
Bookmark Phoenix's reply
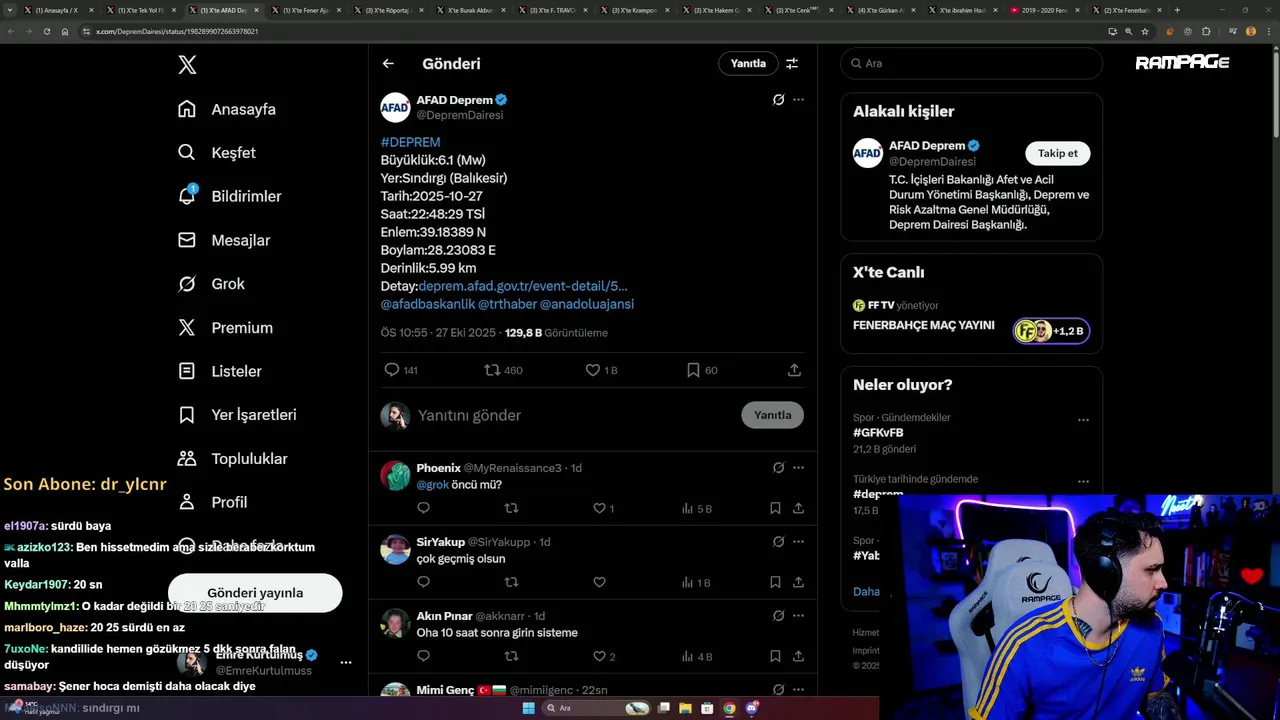(x=775, y=508)
